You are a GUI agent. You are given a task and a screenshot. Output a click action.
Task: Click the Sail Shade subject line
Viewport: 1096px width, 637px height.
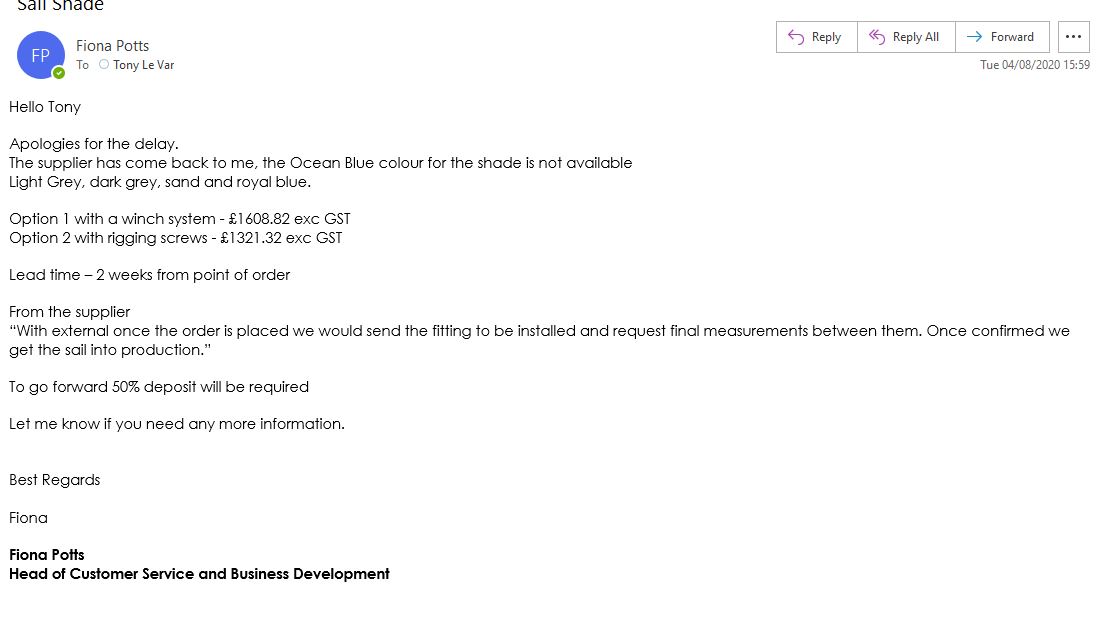coord(60,6)
